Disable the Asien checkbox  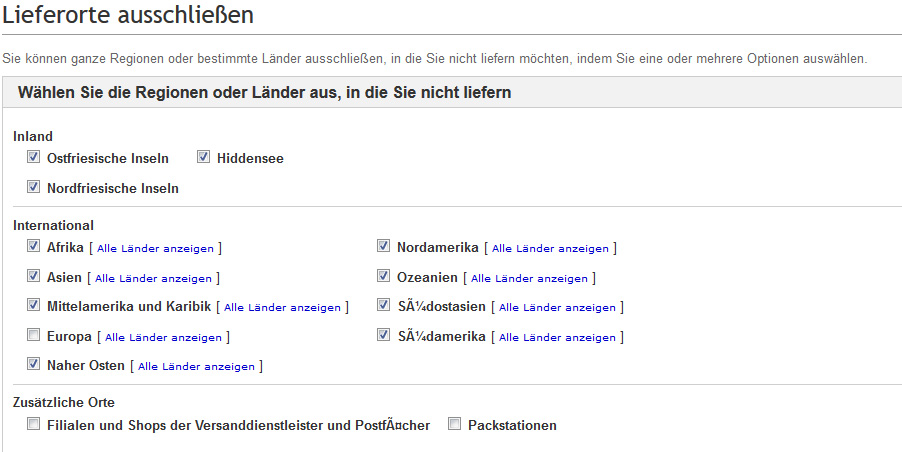click(x=34, y=277)
